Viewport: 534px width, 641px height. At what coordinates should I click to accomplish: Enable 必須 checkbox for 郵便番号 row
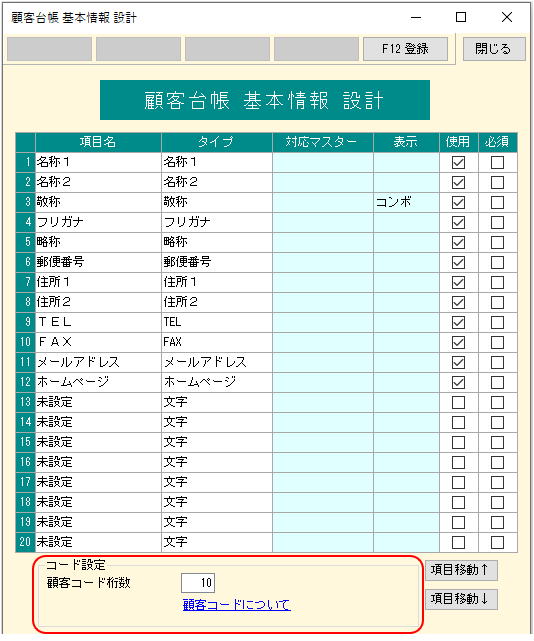coord(497,262)
